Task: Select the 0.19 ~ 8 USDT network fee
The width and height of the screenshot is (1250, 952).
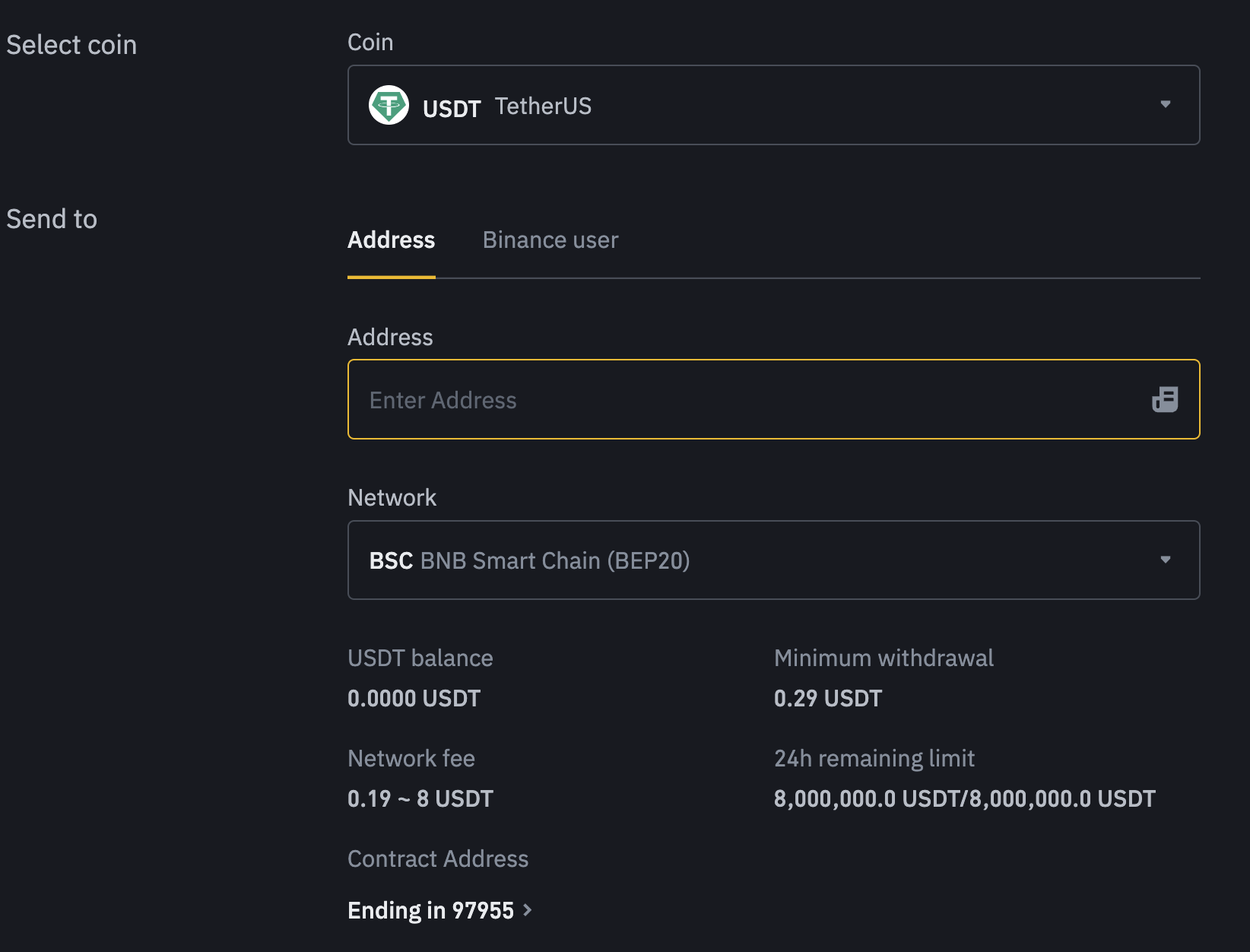Action: tap(420, 798)
